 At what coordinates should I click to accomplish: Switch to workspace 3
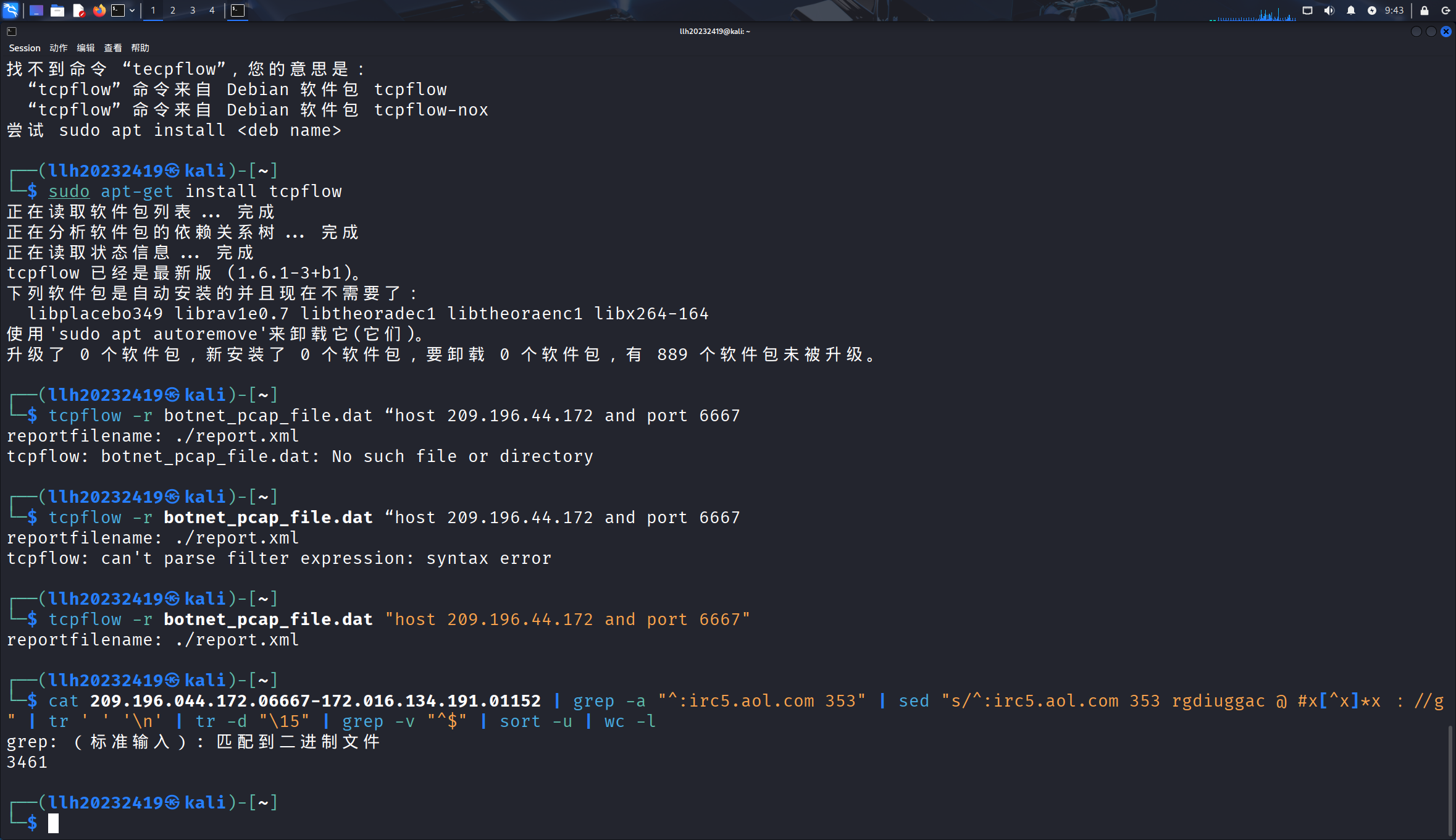click(193, 10)
